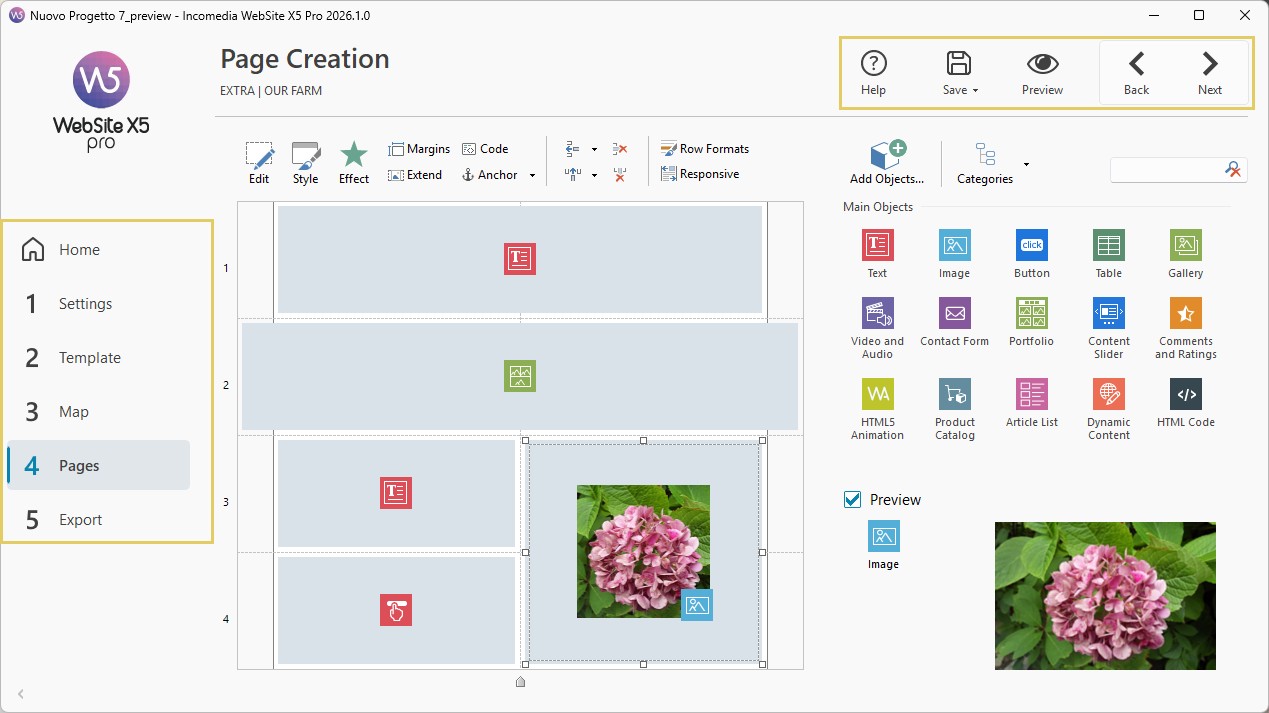Go to Home in sidebar
This screenshot has width=1269, height=713.
[x=98, y=250]
